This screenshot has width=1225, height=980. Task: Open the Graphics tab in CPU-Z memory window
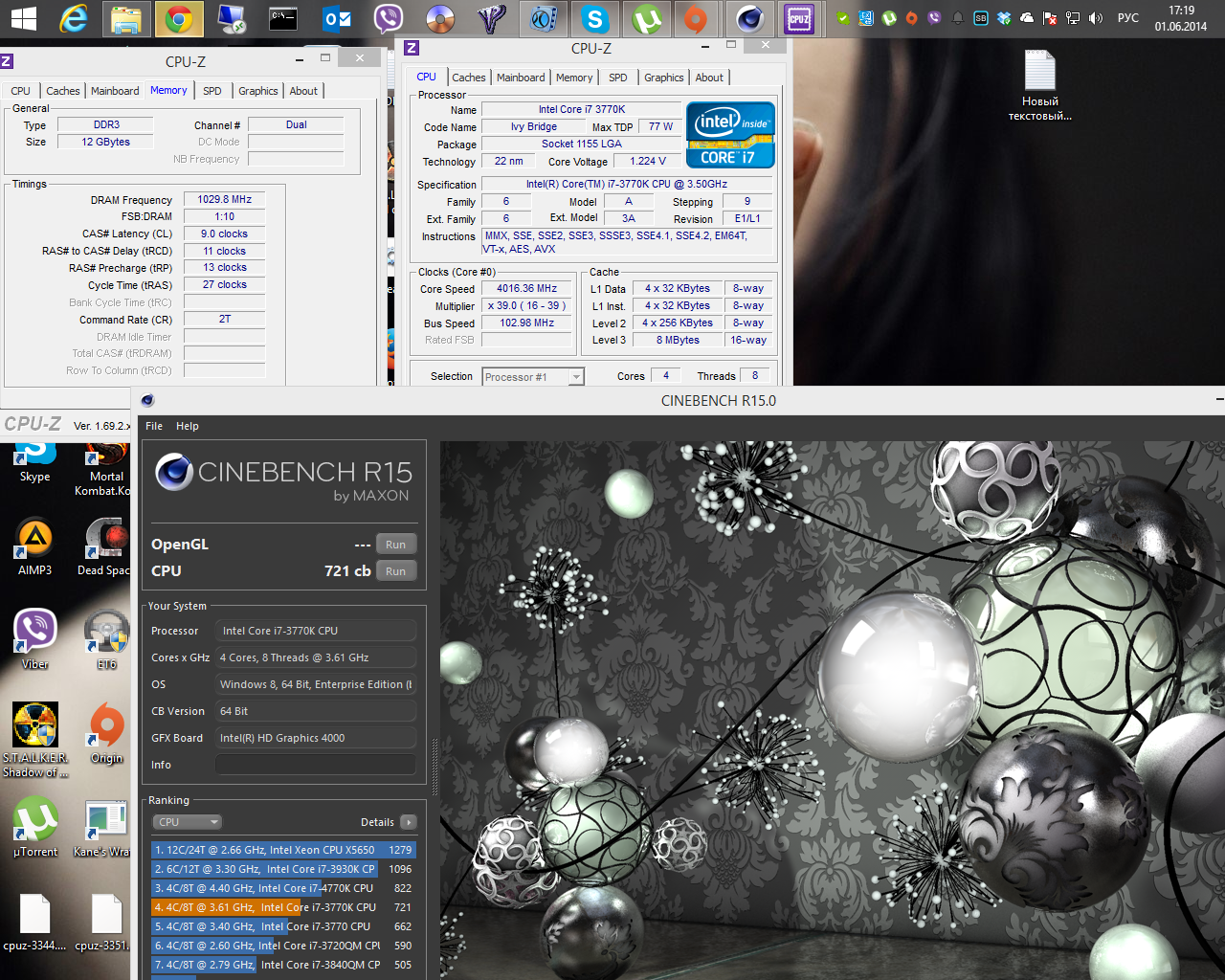click(x=258, y=91)
